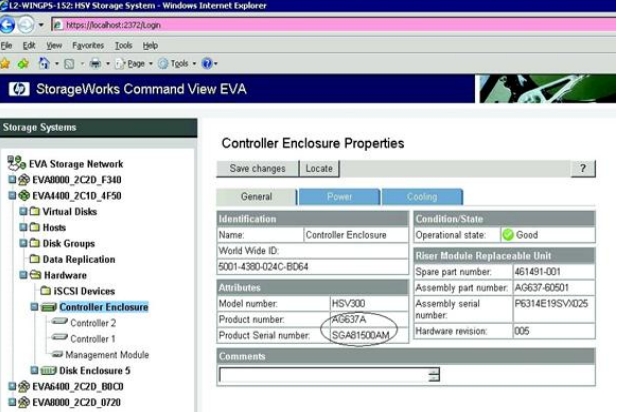
Task: Click the address bar showing localhost:2372/Login
Action: [x=334, y=25]
